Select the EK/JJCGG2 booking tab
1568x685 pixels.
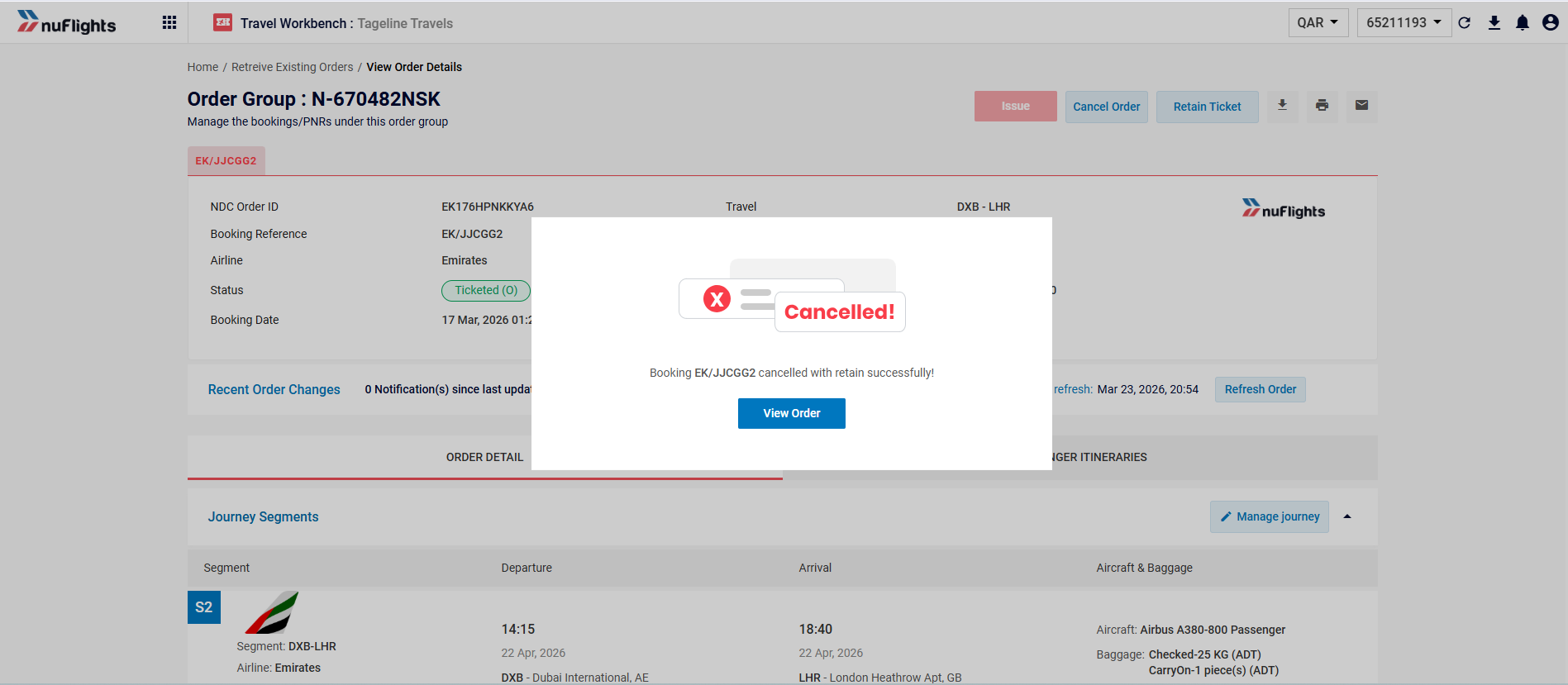pyautogui.click(x=226, y=160)
